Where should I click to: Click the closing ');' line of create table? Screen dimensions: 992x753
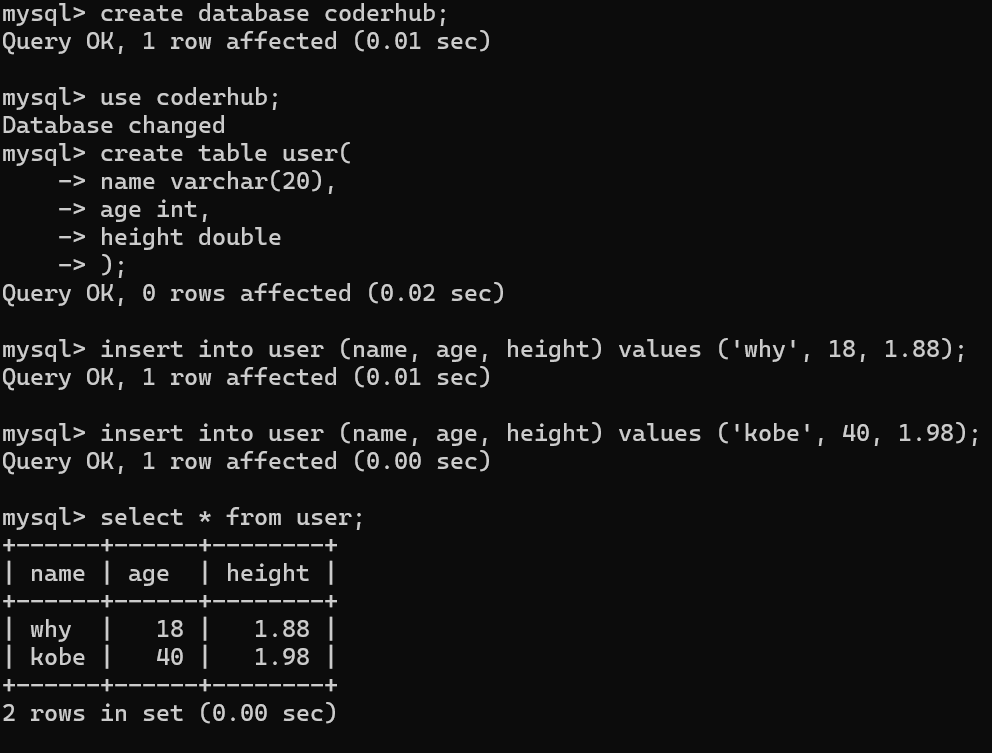tap(113, 266)
